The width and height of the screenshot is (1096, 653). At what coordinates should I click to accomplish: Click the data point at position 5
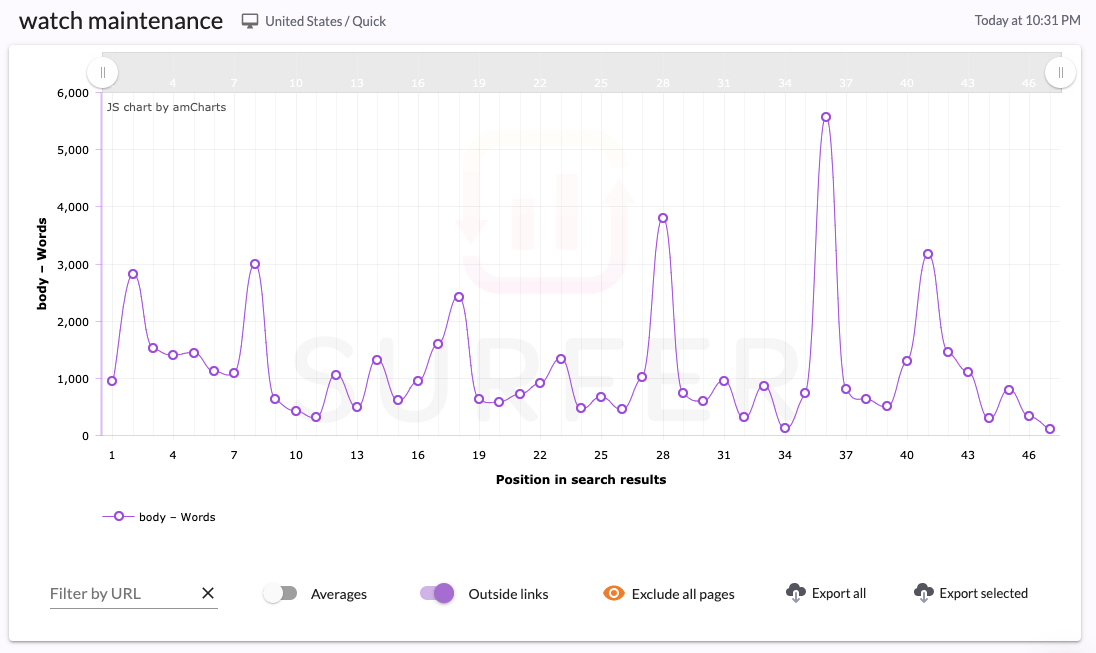tap(194, 353)
